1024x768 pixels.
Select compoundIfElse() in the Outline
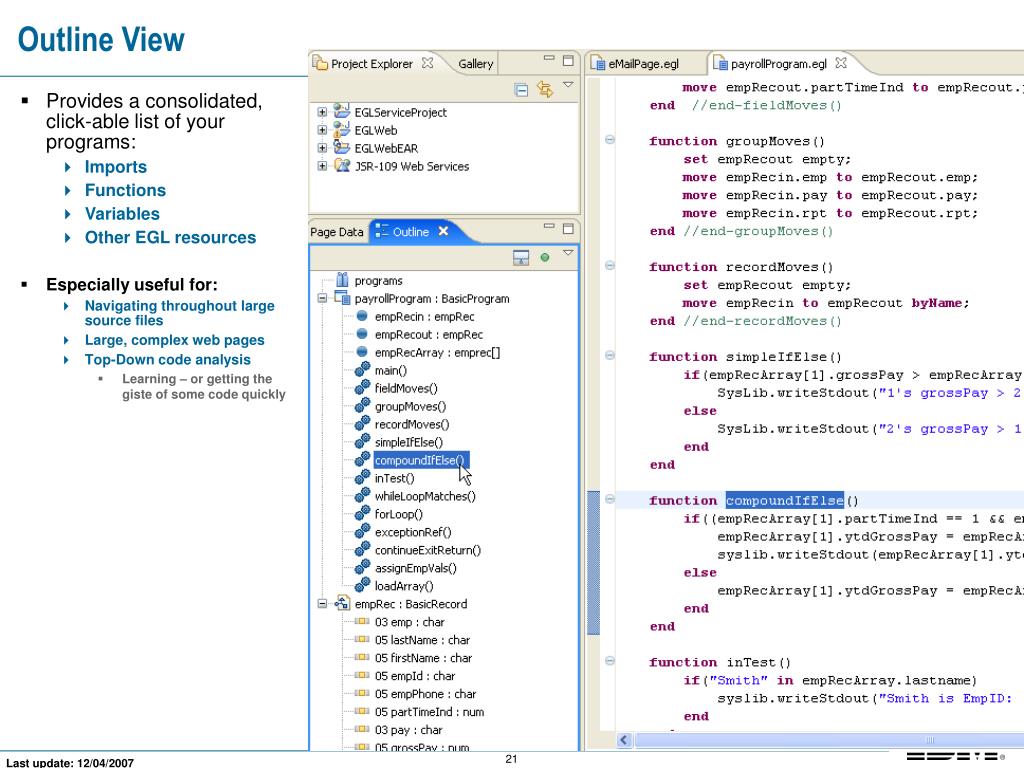point(419,460)
